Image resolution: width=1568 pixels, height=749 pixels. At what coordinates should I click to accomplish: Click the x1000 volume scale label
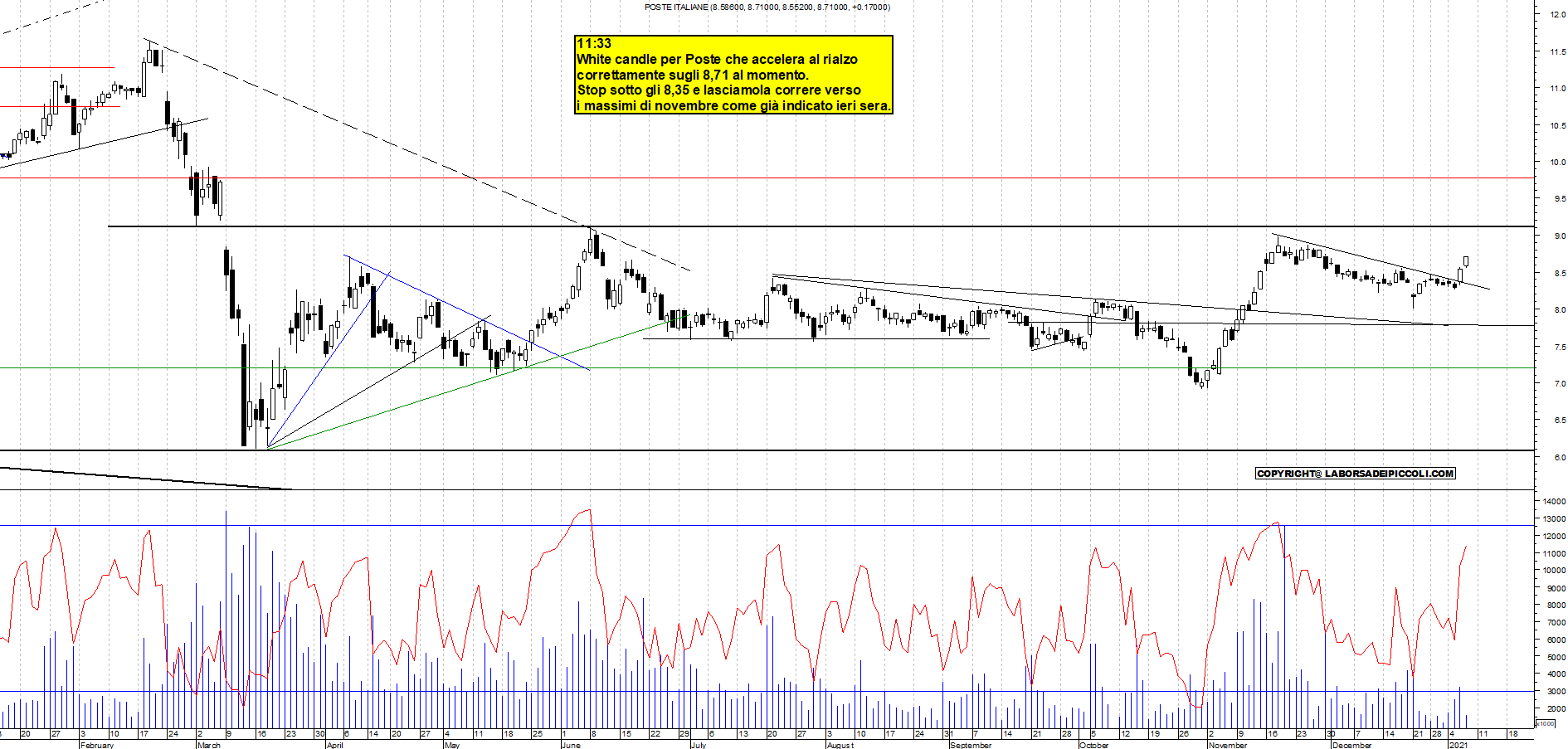point(1546,723)
